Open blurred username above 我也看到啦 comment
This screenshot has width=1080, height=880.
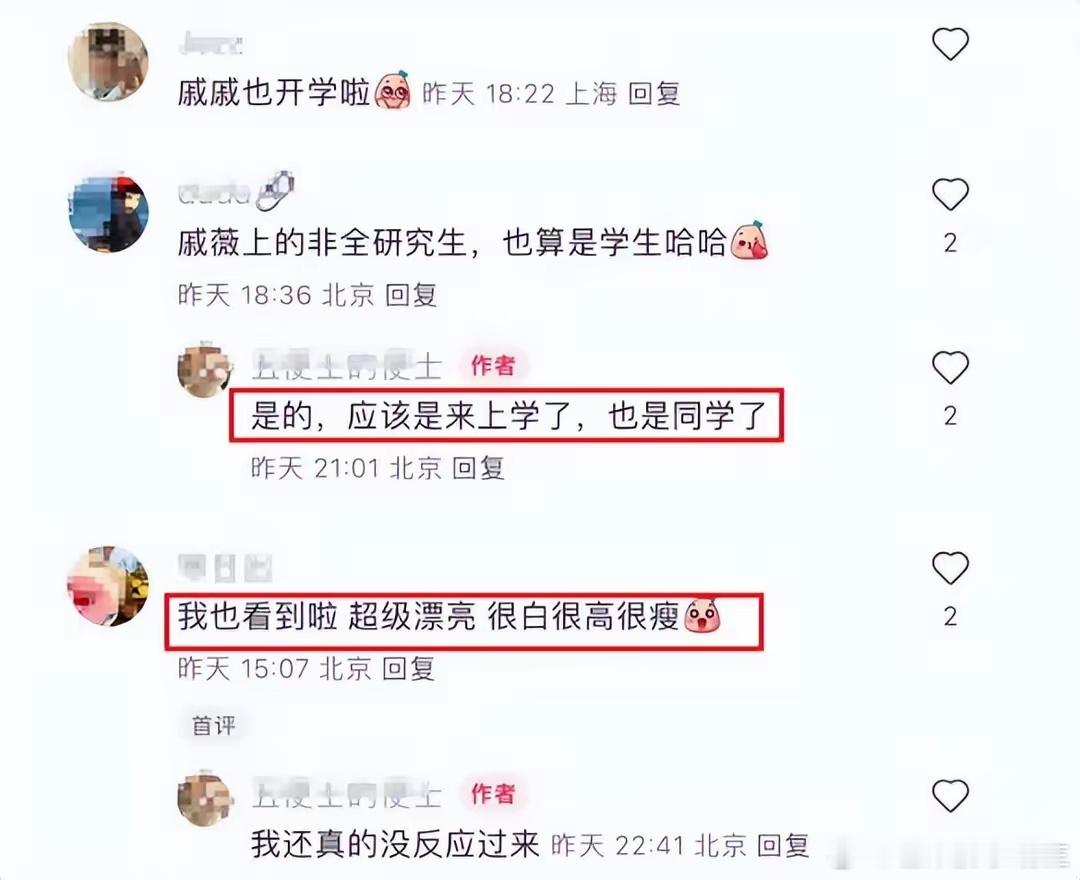pos(225,567)
